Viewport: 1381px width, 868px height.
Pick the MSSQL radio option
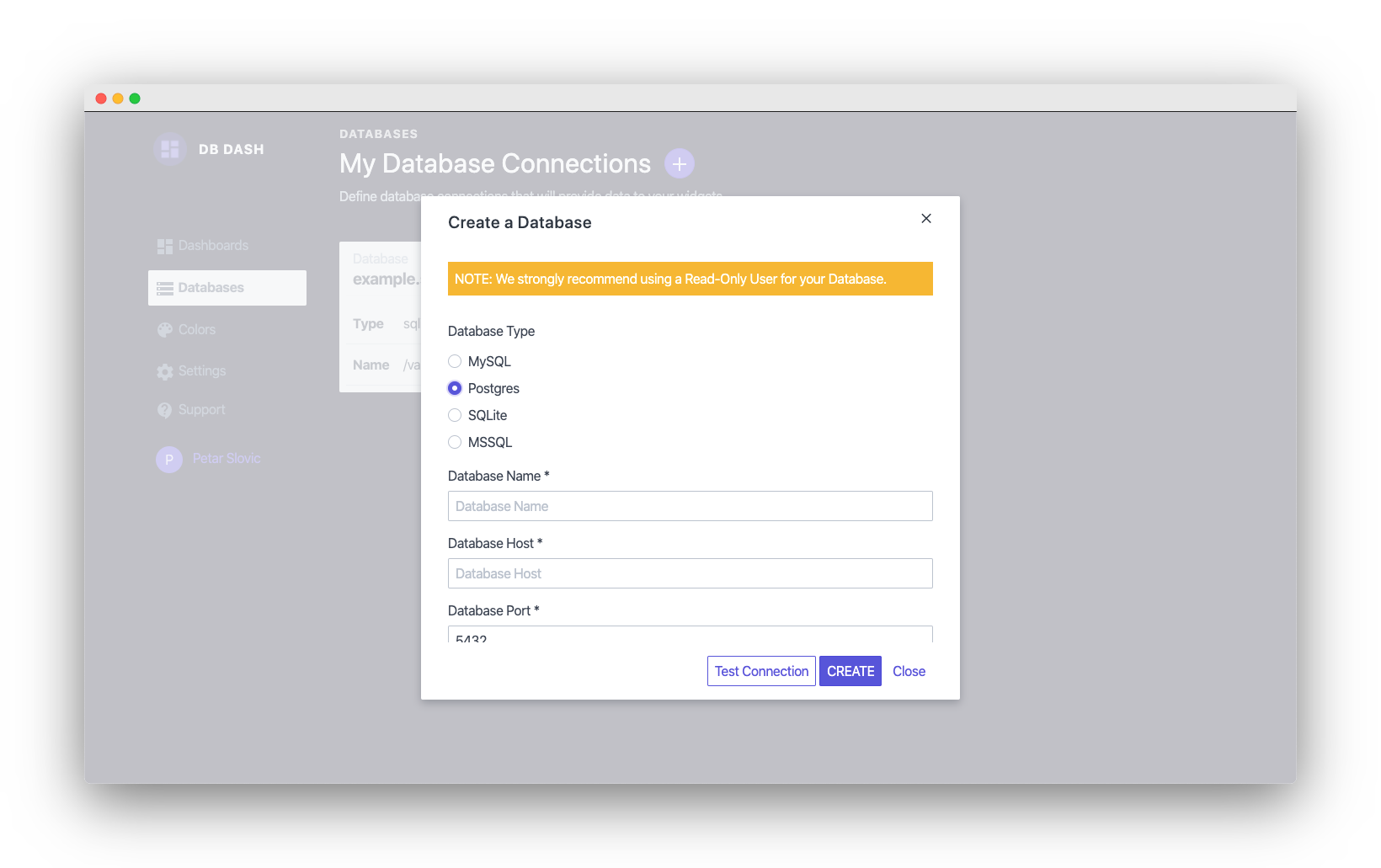pos(455,442)
